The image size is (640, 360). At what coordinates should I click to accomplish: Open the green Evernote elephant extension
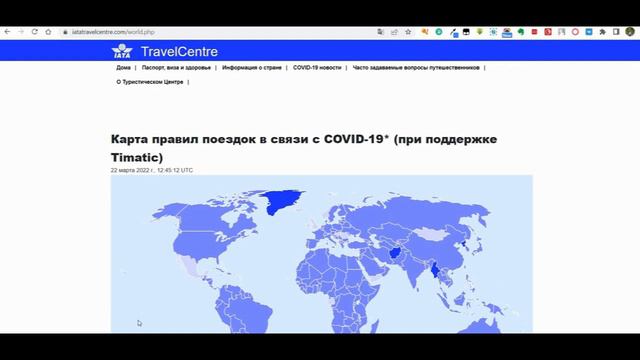[521, 32]
